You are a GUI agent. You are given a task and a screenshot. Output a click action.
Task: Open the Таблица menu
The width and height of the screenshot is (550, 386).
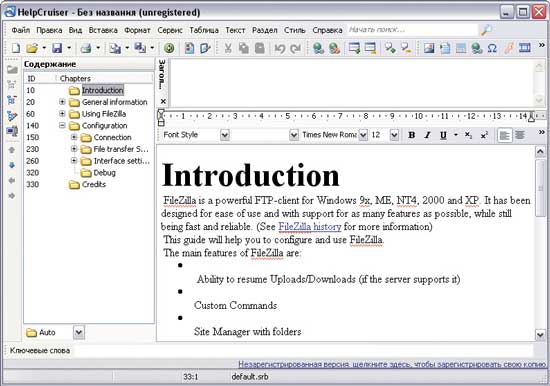click(204, 30)
